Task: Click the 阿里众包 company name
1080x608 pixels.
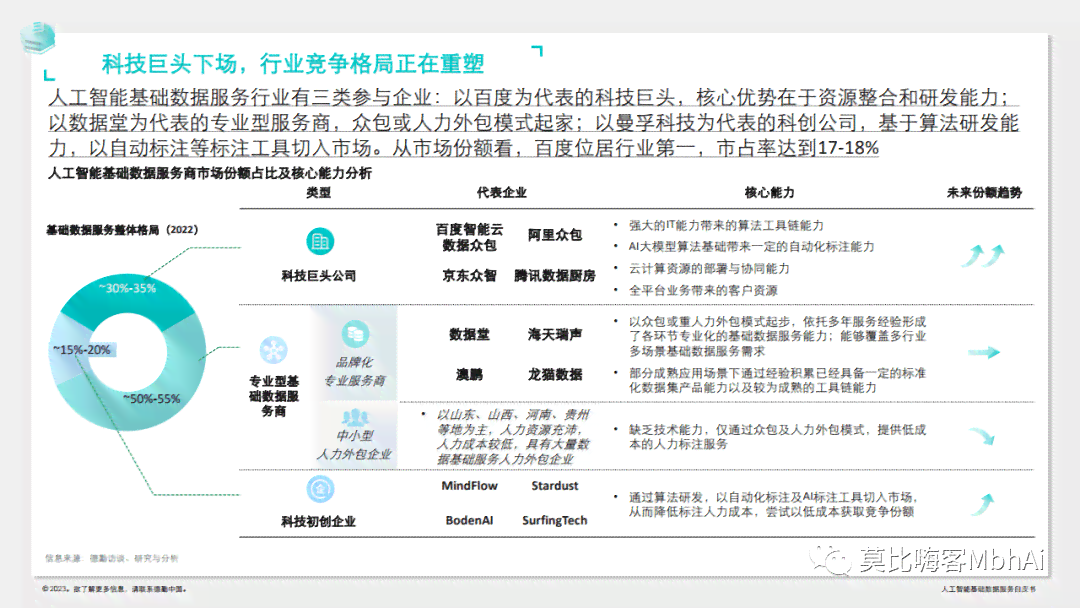Action: coord(554,235)
